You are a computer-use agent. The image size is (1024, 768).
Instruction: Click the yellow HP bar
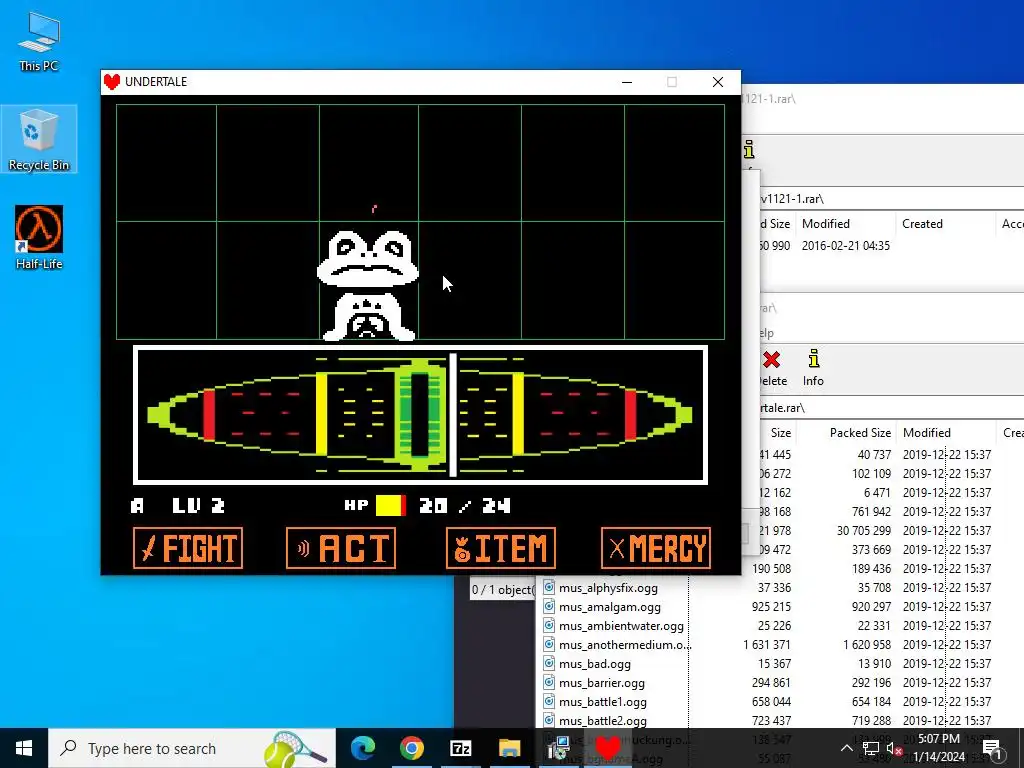pyautogui.click(x=391, y=505)
